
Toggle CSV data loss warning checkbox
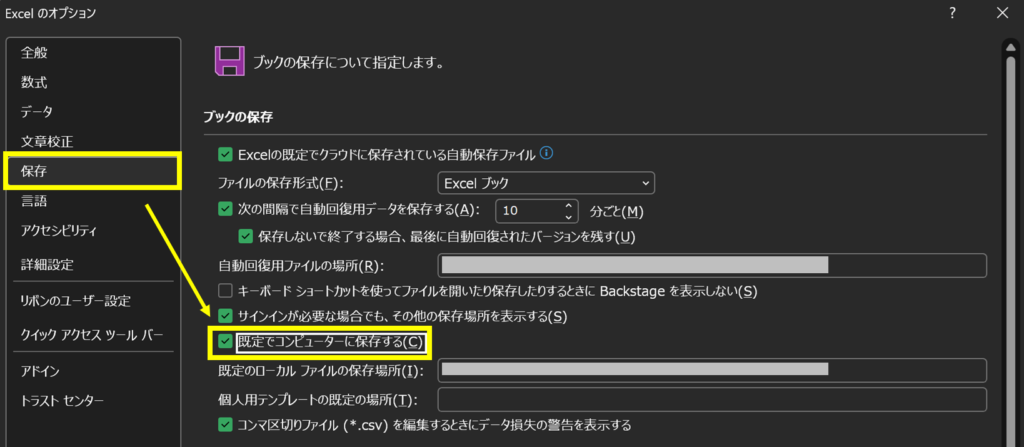click(225, 424)
